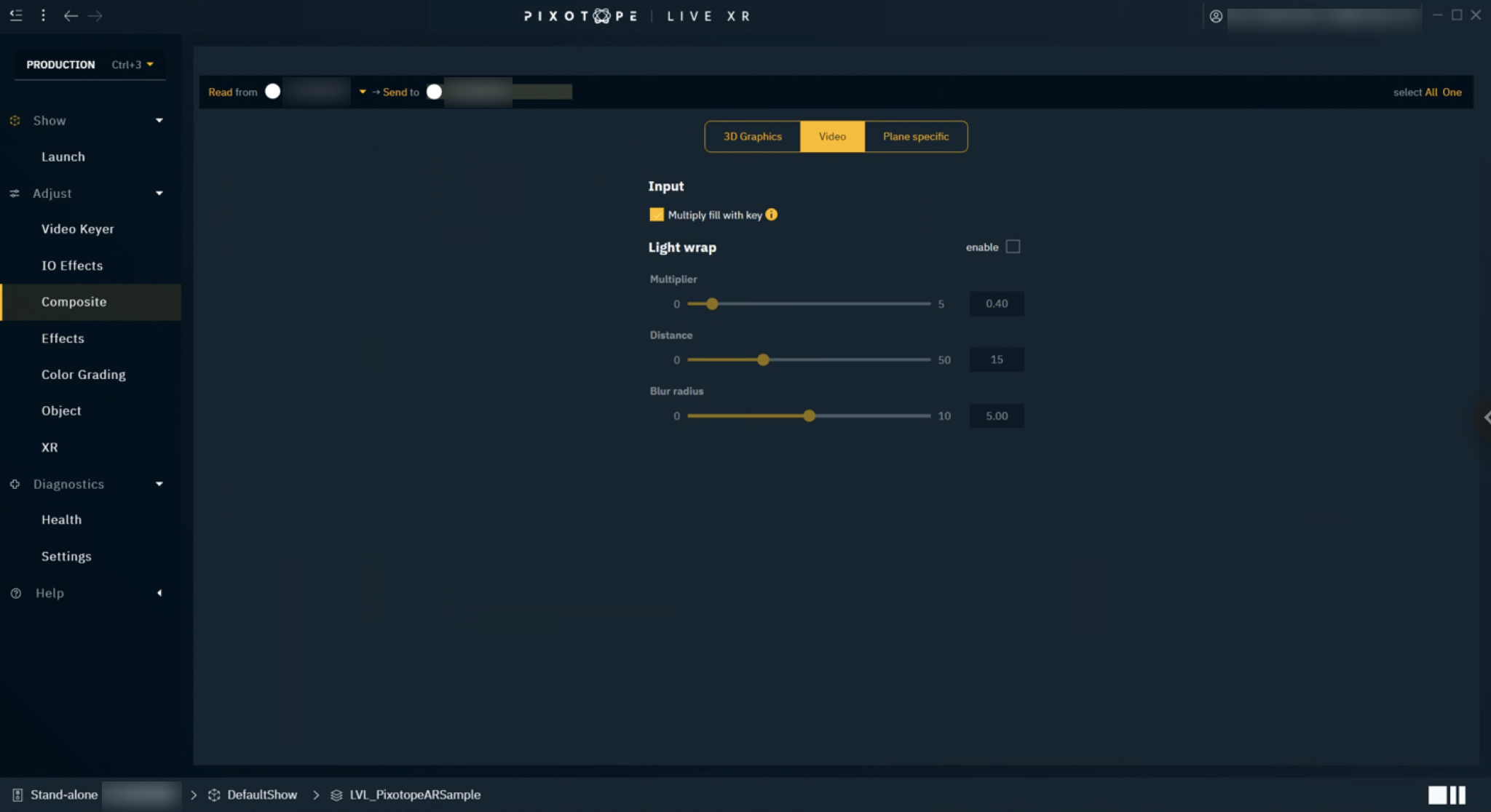Collapse the Adjust section
1491x812 pixels.
coord(159,194)
